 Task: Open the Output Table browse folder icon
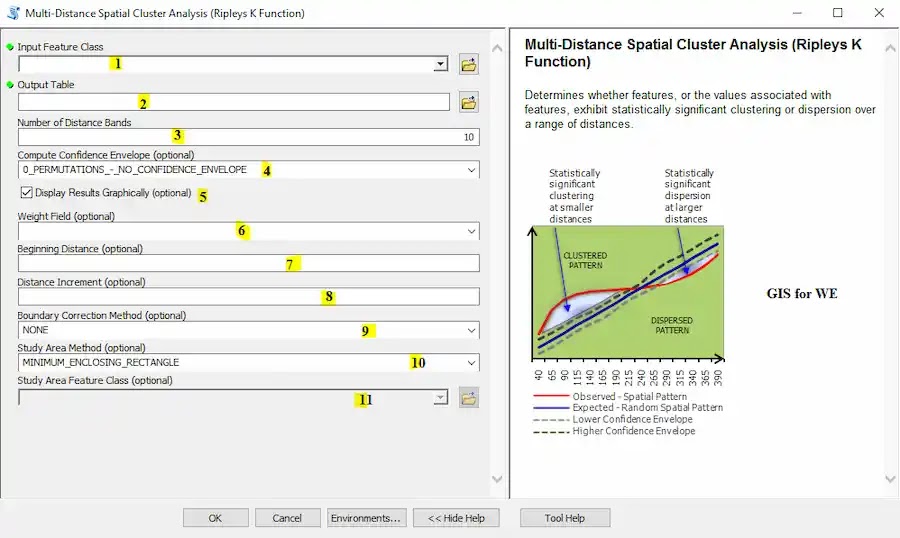pos(468,103)
